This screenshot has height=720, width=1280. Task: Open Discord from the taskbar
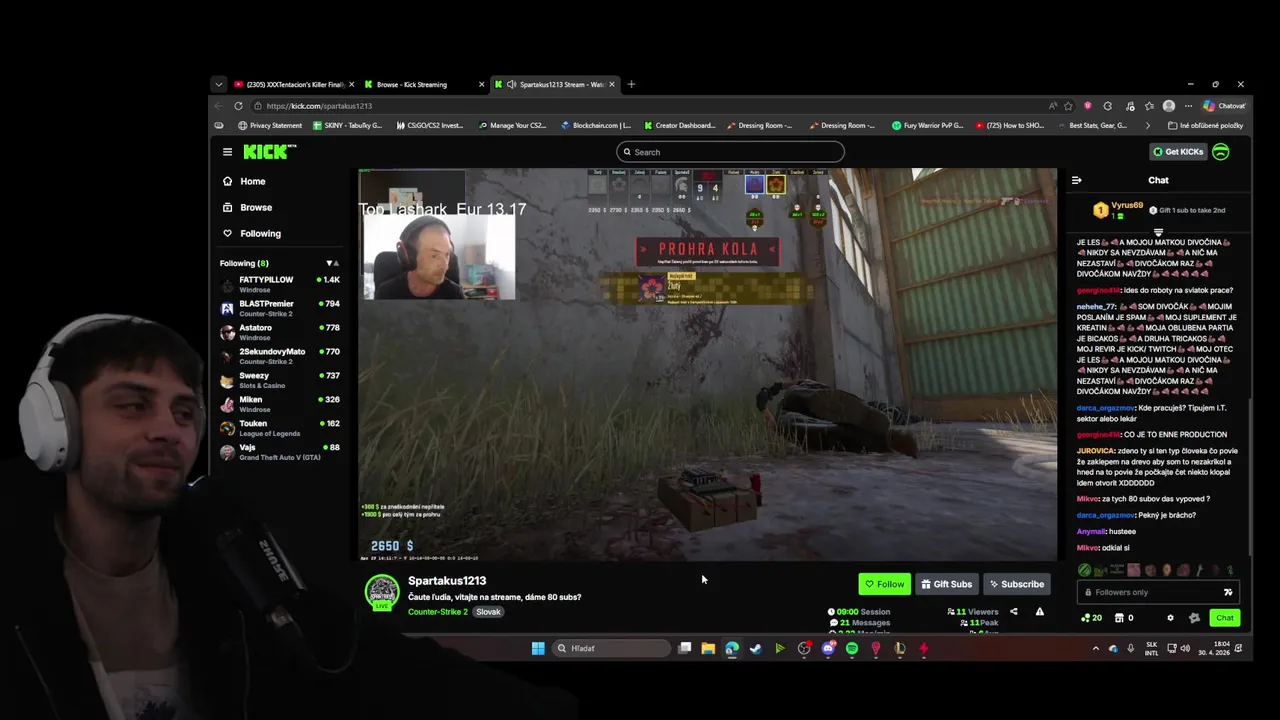coord(828,648)
